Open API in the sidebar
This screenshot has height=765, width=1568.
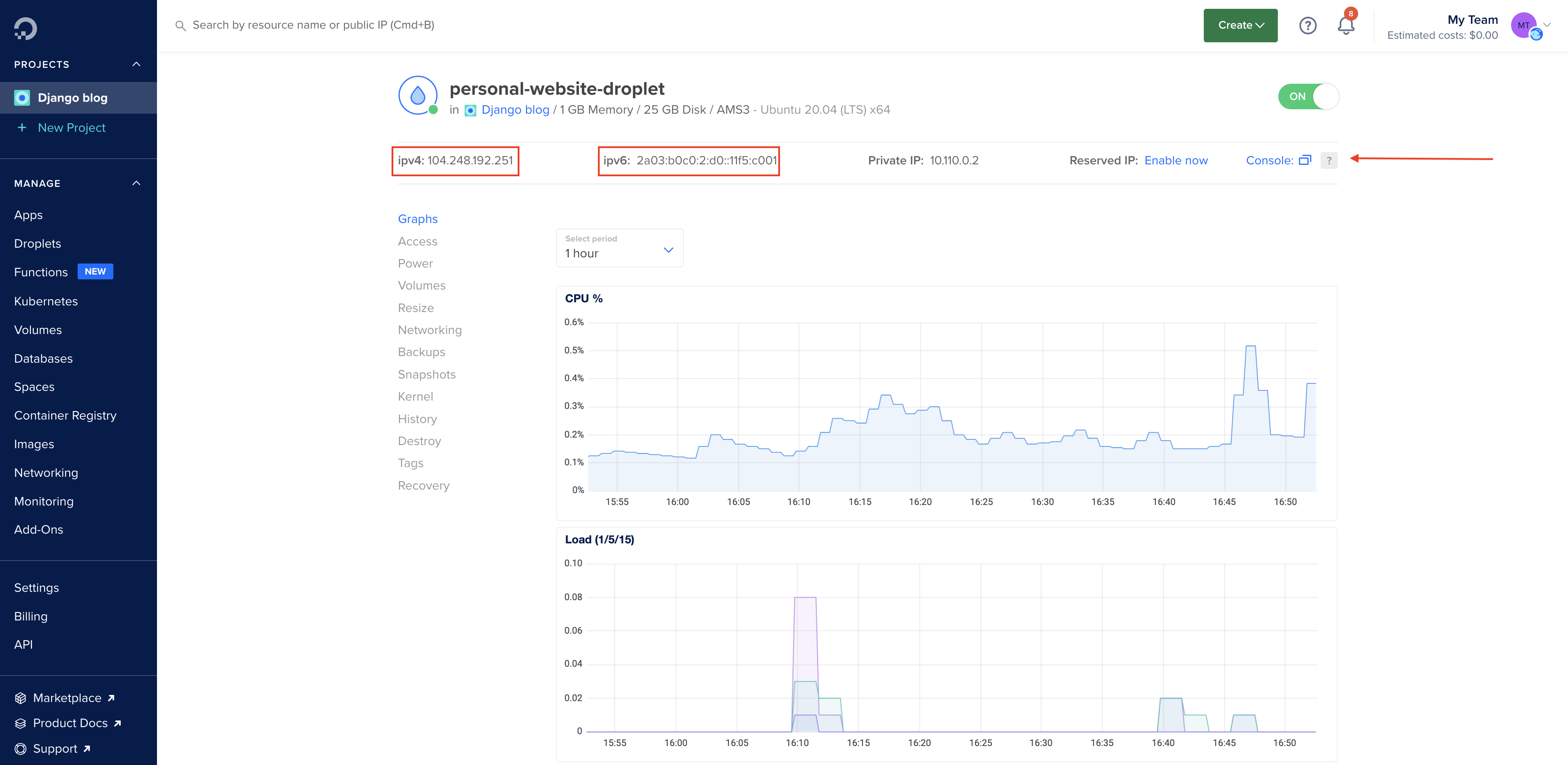(x=23, y=645)
